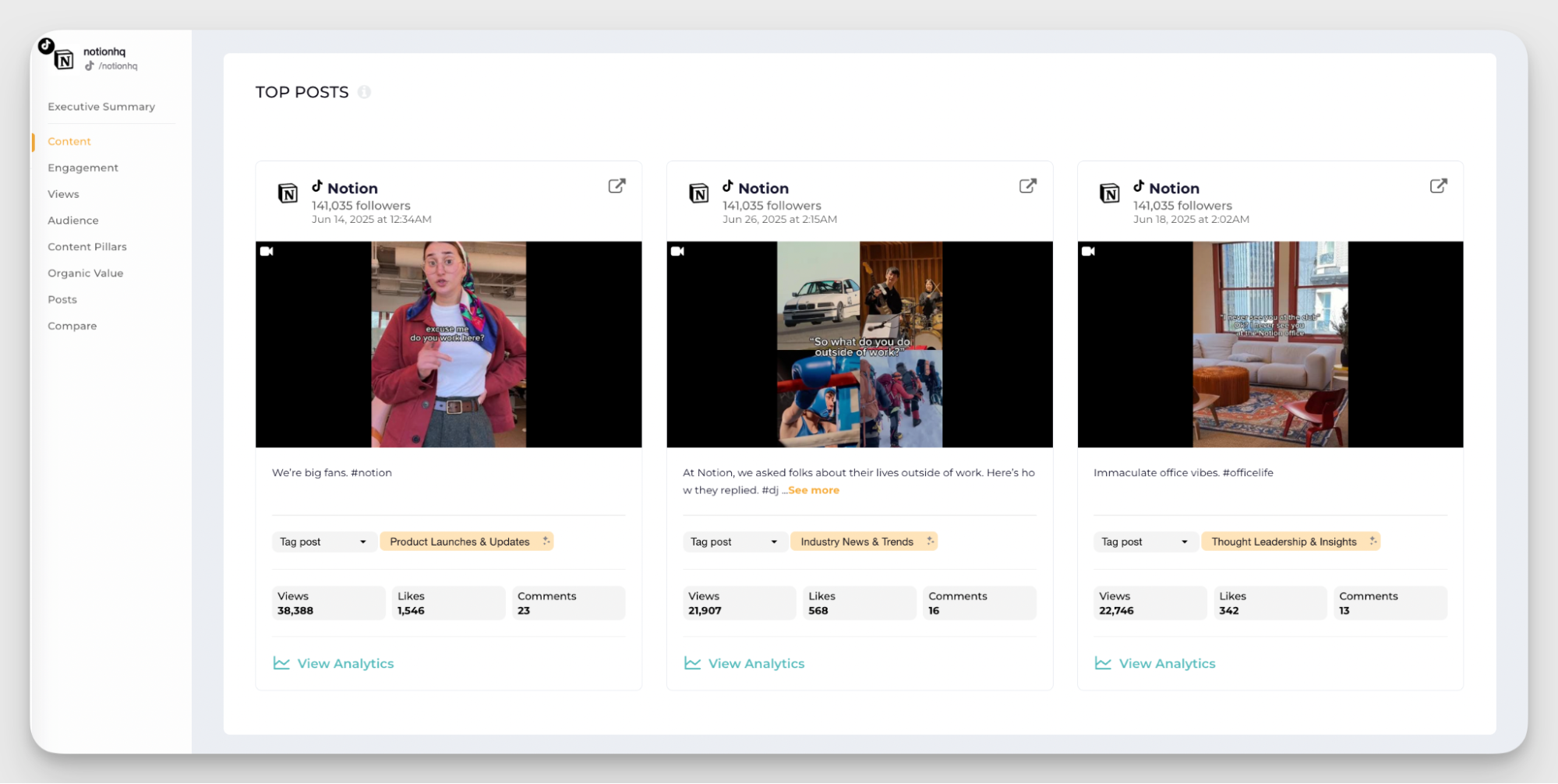Open the Tag post dropdown on the third post

pyautogui.click(x=1145, y=541)
